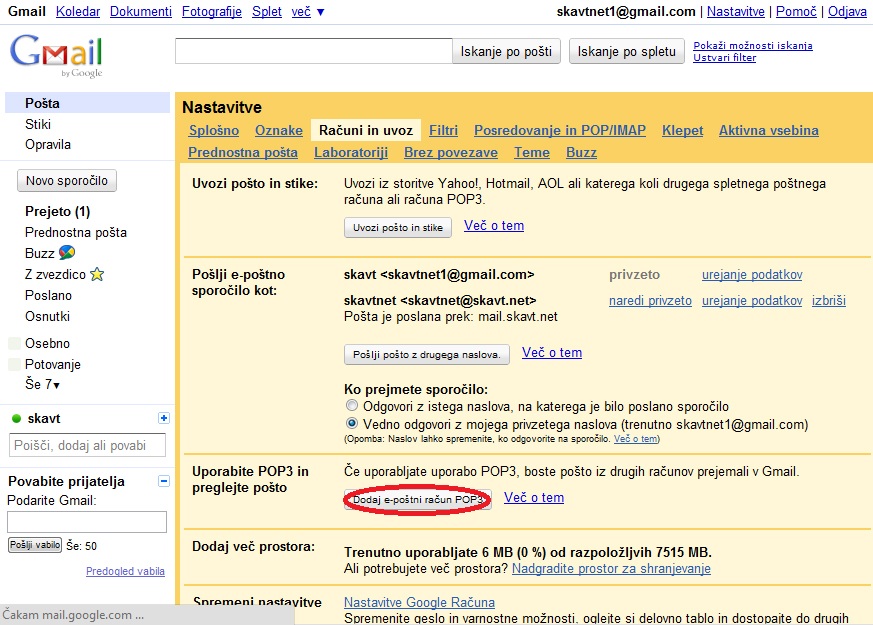Screen dimensions: 873x625
Task: Click the Gmail logo
Action: coord(56,55)
